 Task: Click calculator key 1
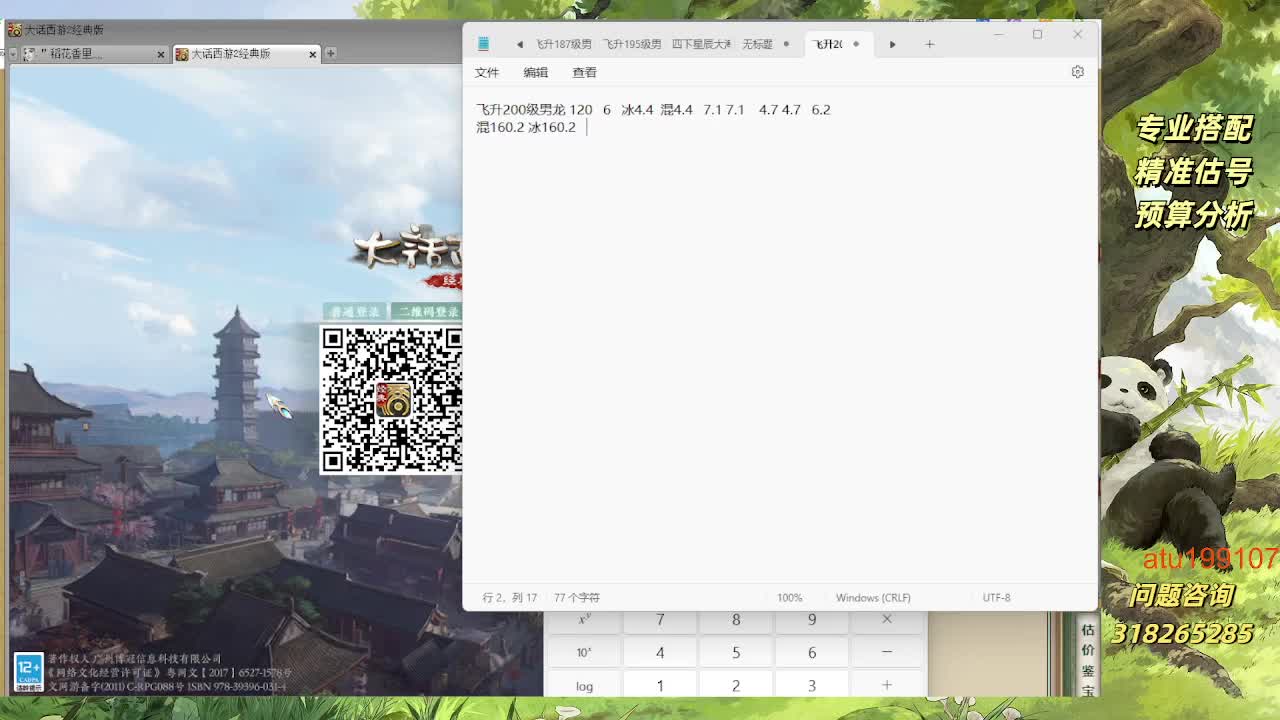tap(660, 685)
